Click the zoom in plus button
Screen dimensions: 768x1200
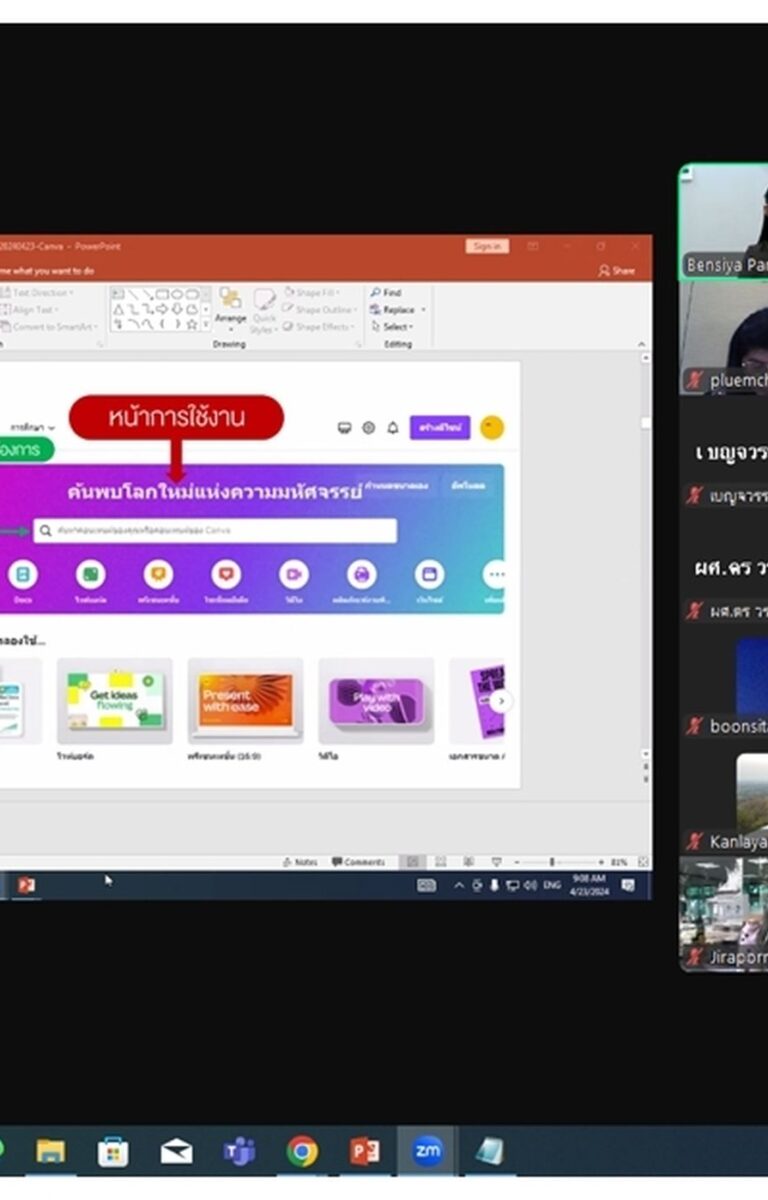(601, 862)
